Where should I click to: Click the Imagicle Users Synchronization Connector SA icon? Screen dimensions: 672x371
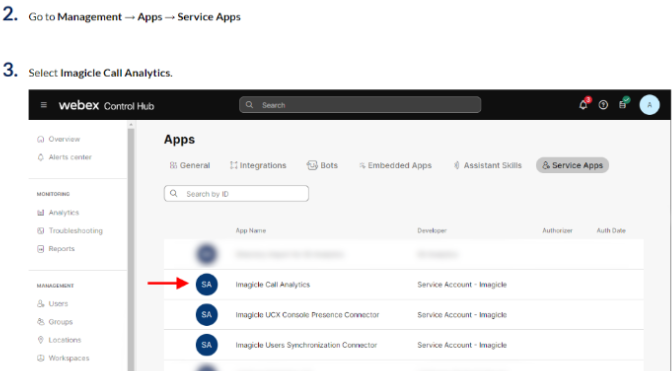207,345
